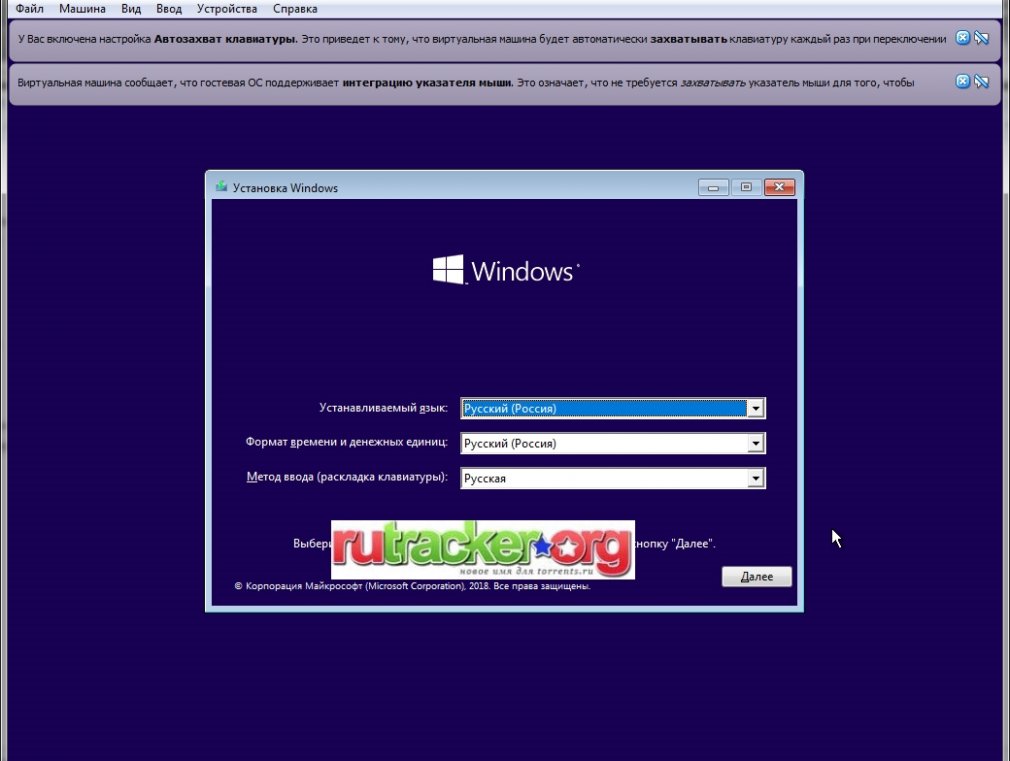This screenshot has height=761, width=1010.
Task: Click the "Метод ввода (раскладка клавиатуры):" label
Action: coord(347,477)
